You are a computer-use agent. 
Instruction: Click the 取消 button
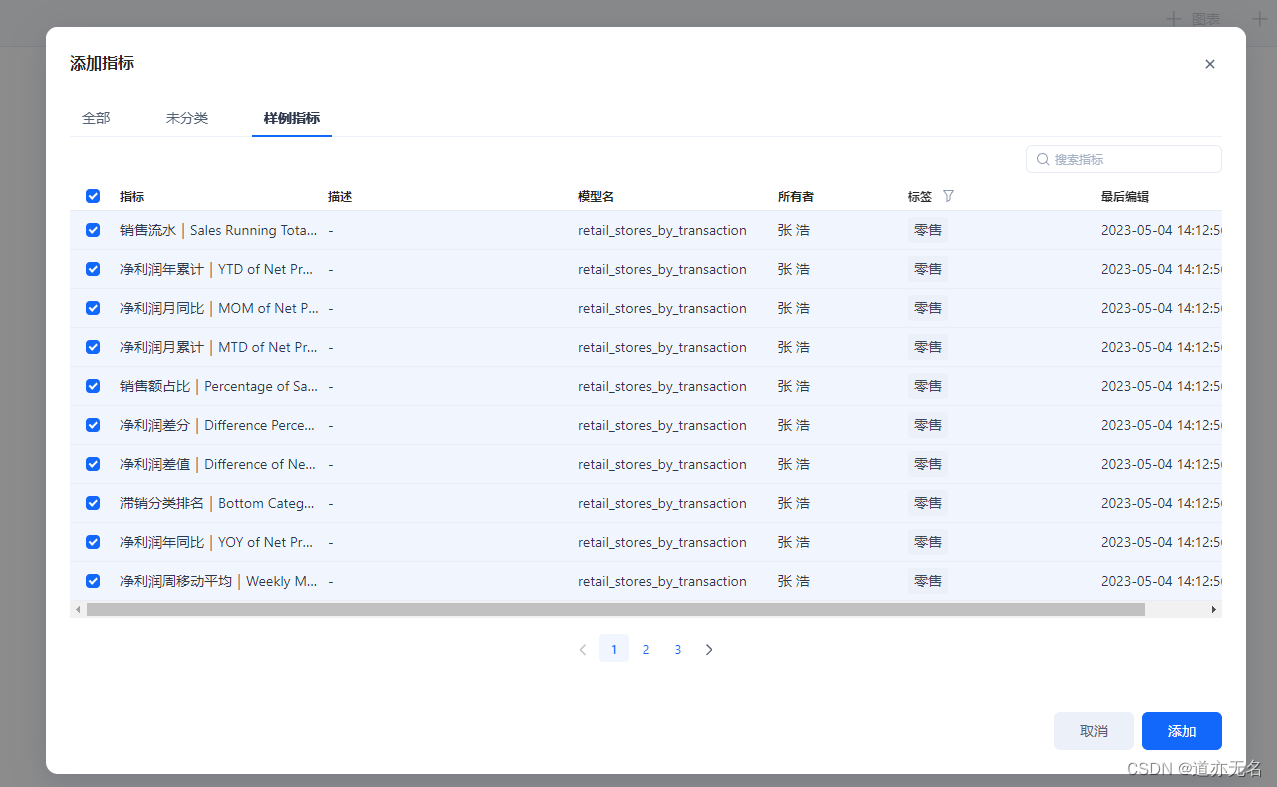pos(1094,731)
